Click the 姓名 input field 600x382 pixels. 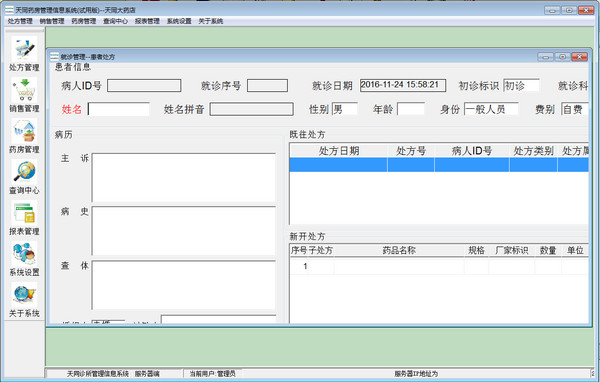pos(119,109)
